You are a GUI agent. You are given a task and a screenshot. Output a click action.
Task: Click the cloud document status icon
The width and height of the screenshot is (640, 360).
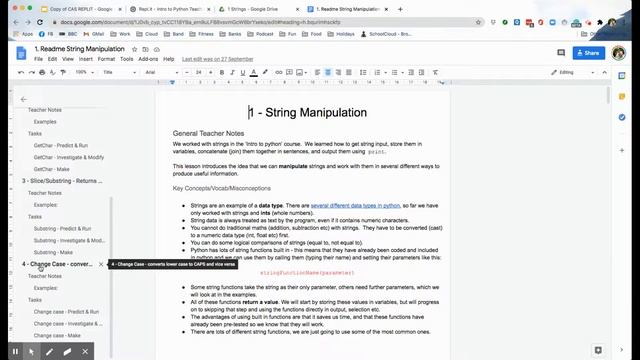pos(157,49)
